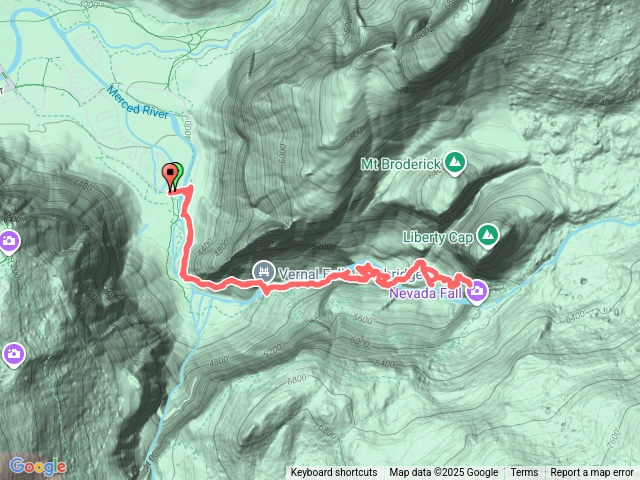640x480 pixels.
Task: Open the Terms link
Action: (x=524, y=473)
